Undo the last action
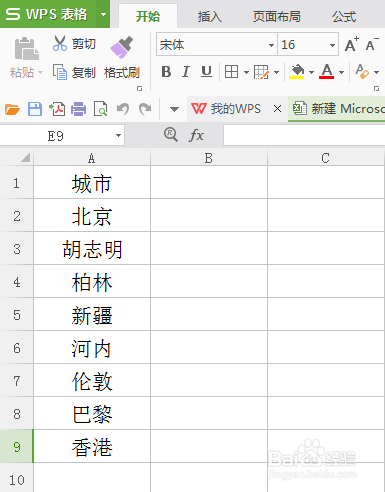This screenshot has height=492, width=385. click(x=123, y=109)
